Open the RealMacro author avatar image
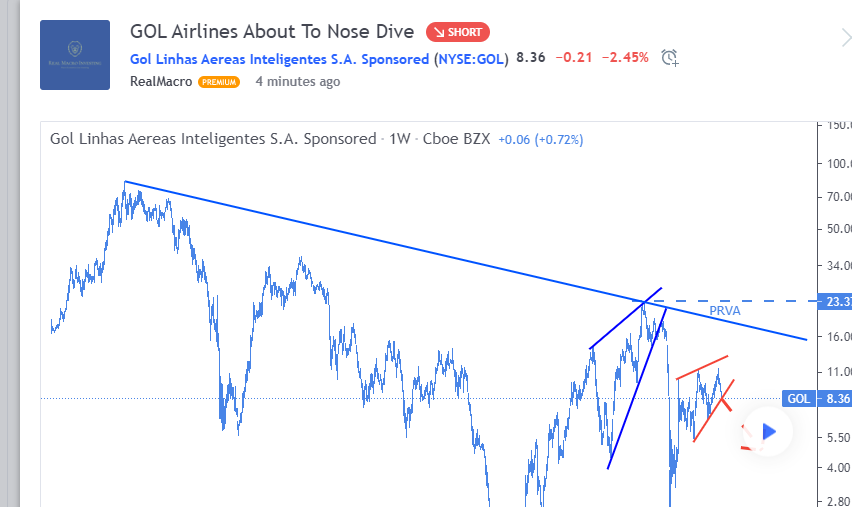Viewport: 852px width, 507px height. (x=75, y=55)
